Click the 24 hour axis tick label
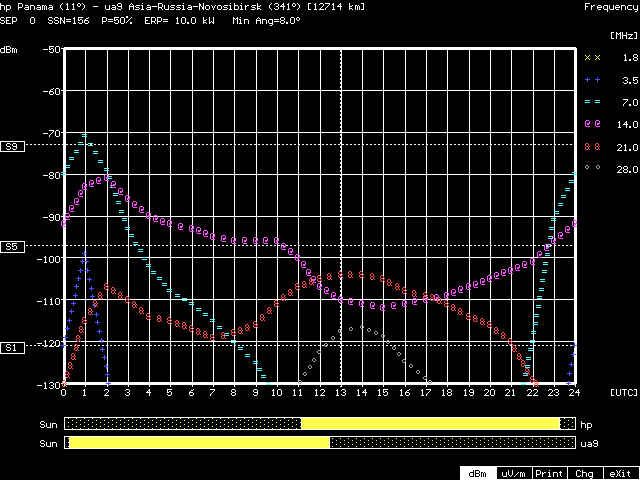The width and height of the screenshot is (640, 480). pyautogui.click(x=575, y=393)
